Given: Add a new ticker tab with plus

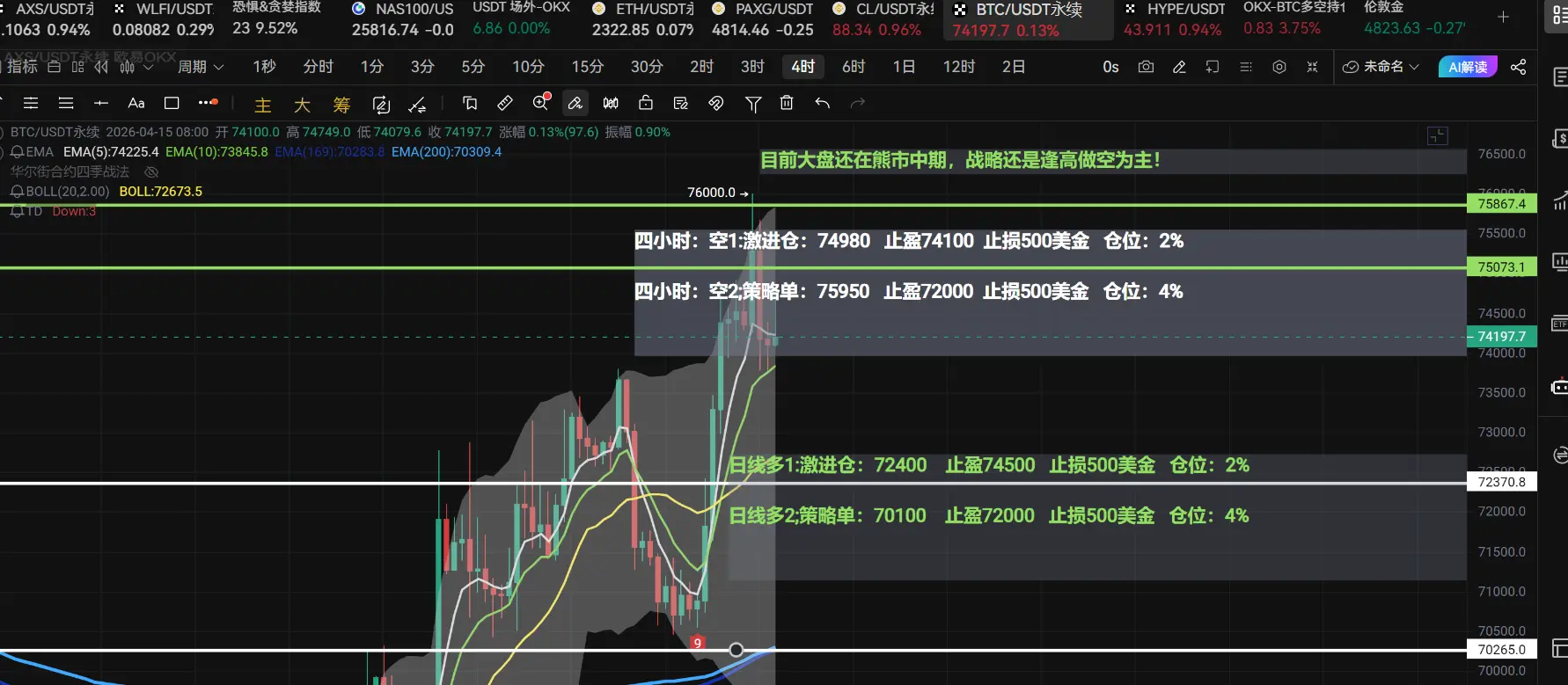Looking at the screenshot, I should point(1503,18).
